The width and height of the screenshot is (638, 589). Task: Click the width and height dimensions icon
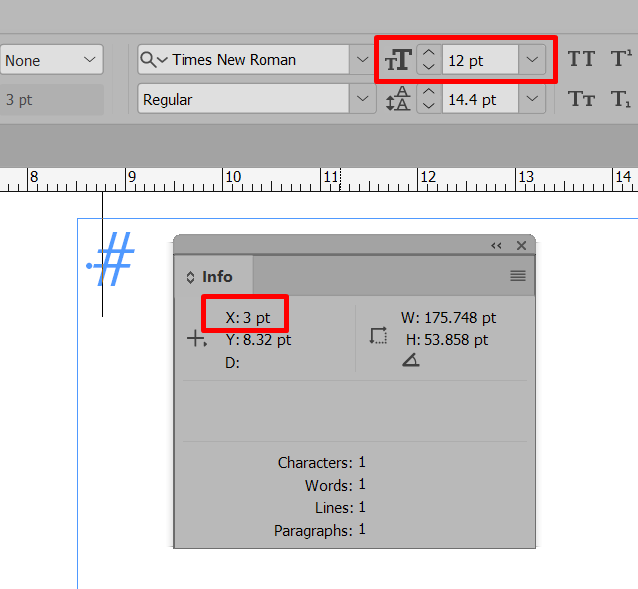click(x=378, y=336)
